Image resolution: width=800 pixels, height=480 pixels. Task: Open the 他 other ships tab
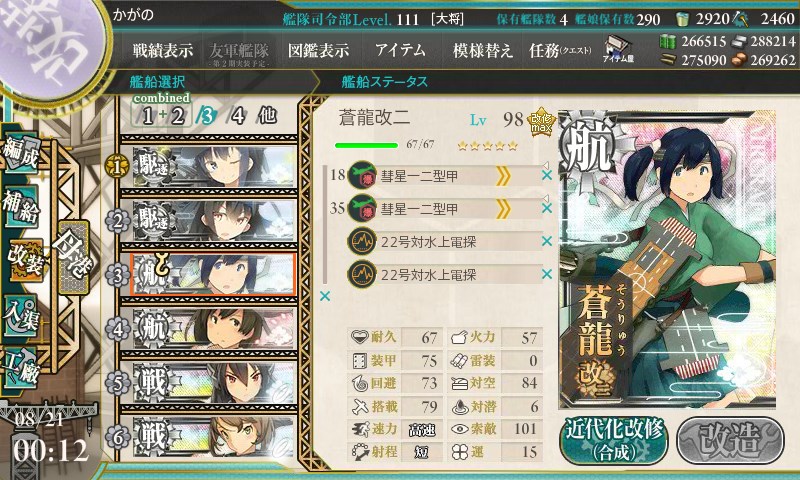[267, 116]
